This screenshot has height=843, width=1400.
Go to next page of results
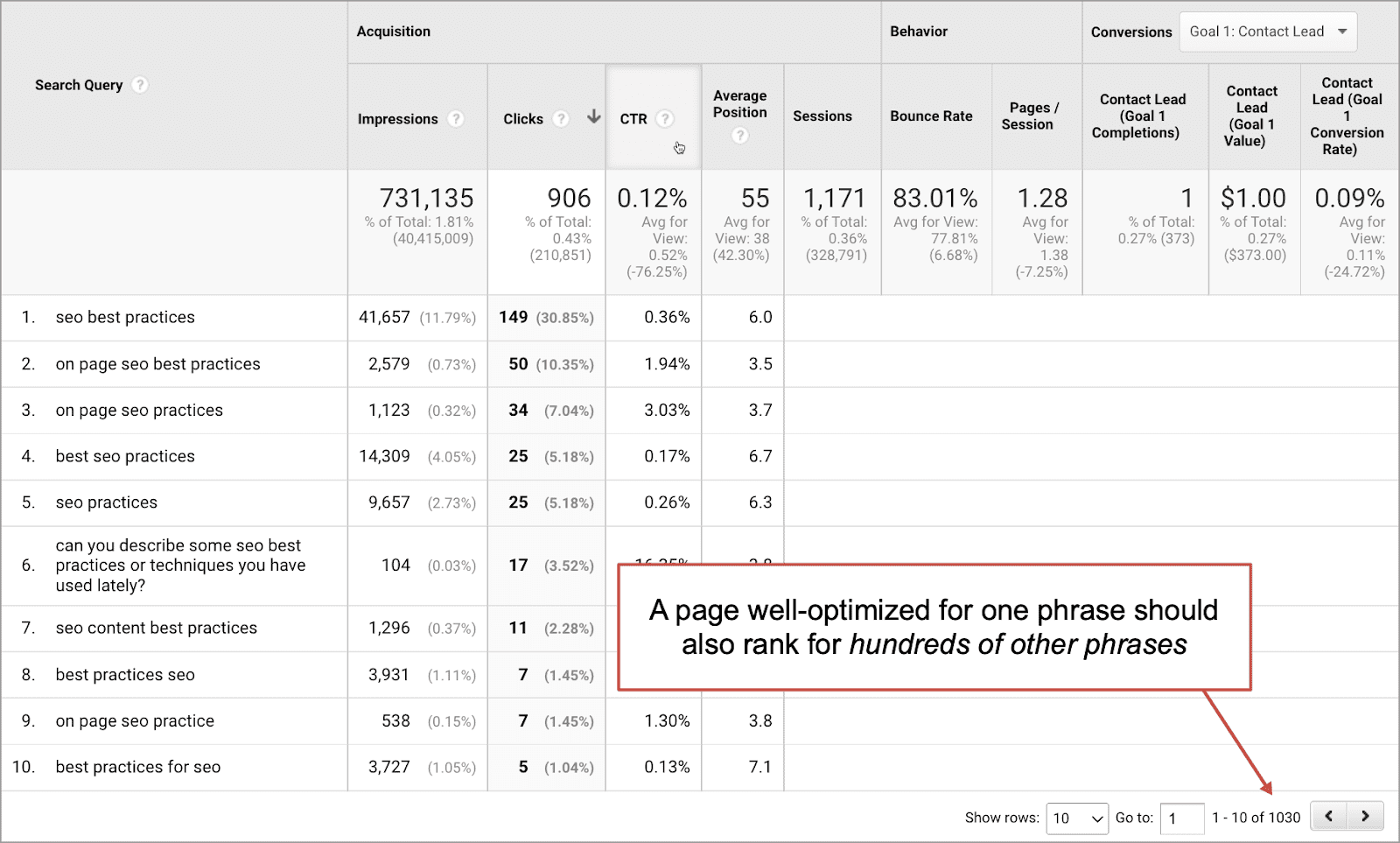1366,816
